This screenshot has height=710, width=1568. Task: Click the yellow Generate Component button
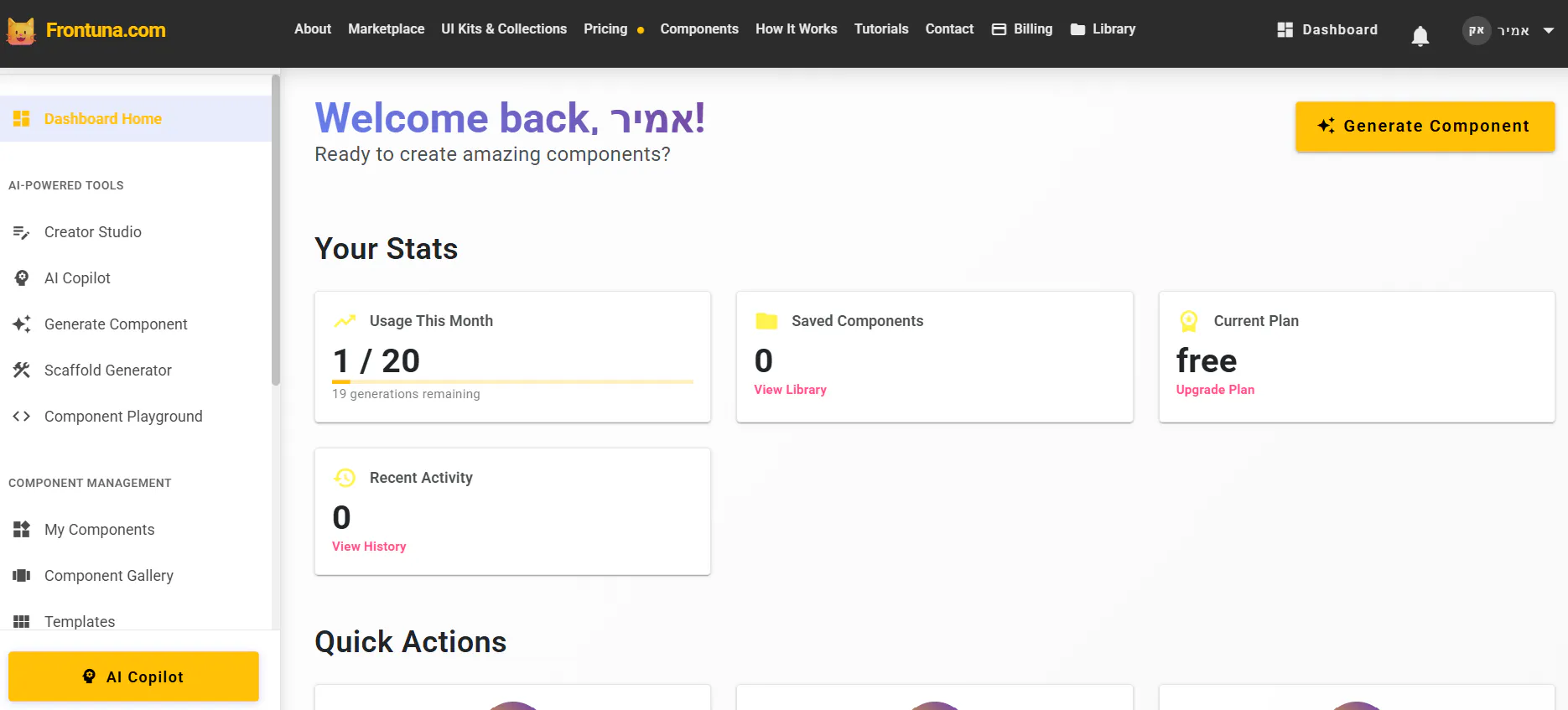1425,127
